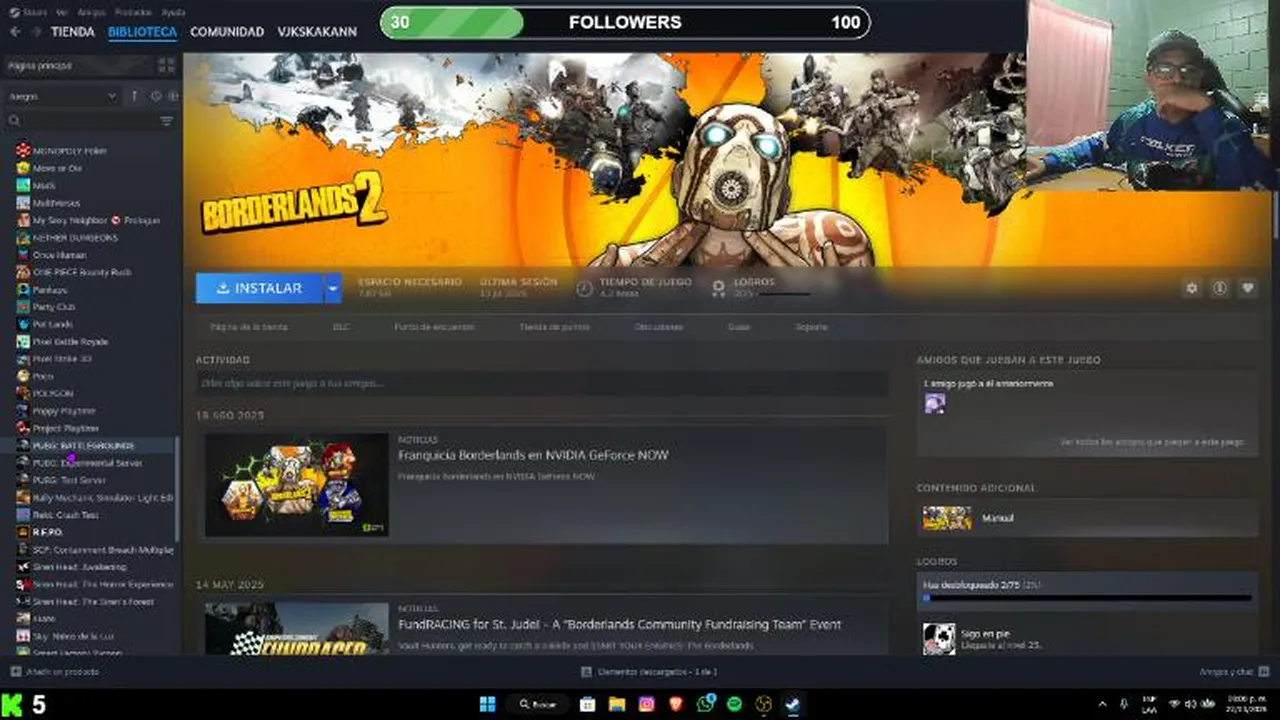Open advanced filters icon in the search bar
Screen dimensions: 1280x720
point(166,121)
